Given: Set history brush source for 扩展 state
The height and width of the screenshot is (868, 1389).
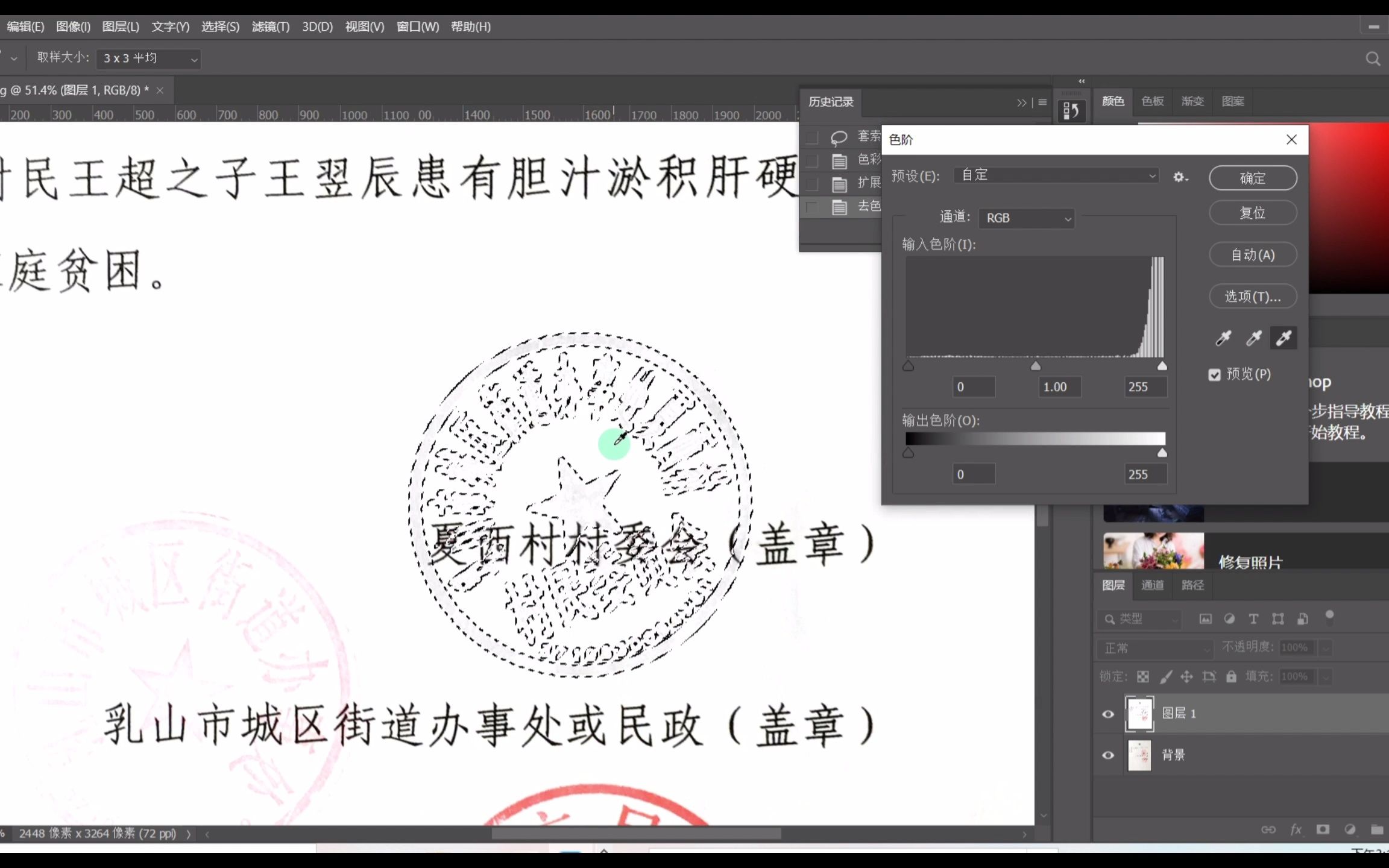Looking at the screenshot, I should 812,184.
